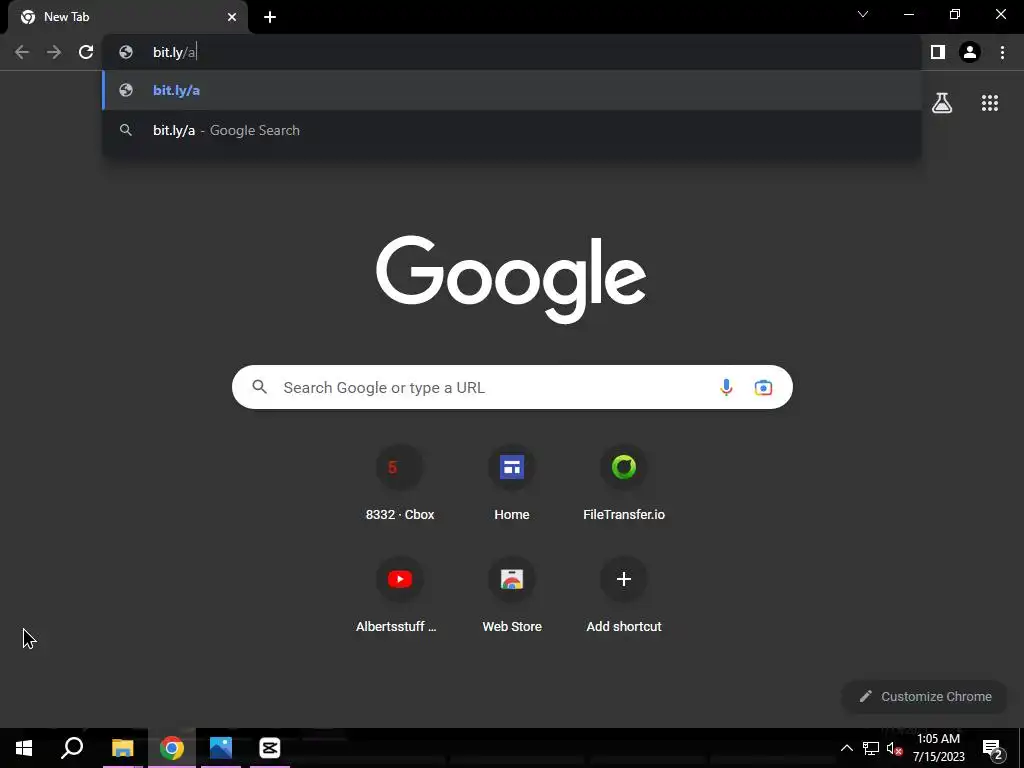
Task: Select the bit.ly/a Google Search suggestion
Action: coord(512,130)
